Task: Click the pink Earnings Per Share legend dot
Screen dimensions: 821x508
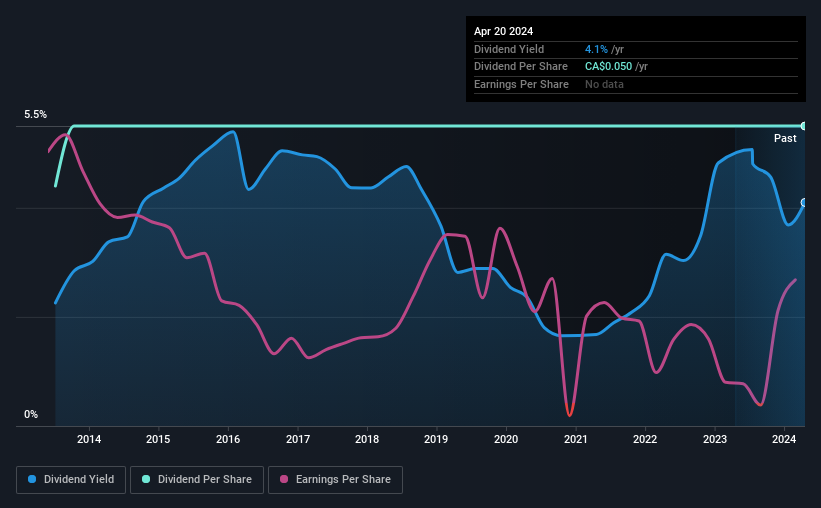Action: [x=284, y=479]
